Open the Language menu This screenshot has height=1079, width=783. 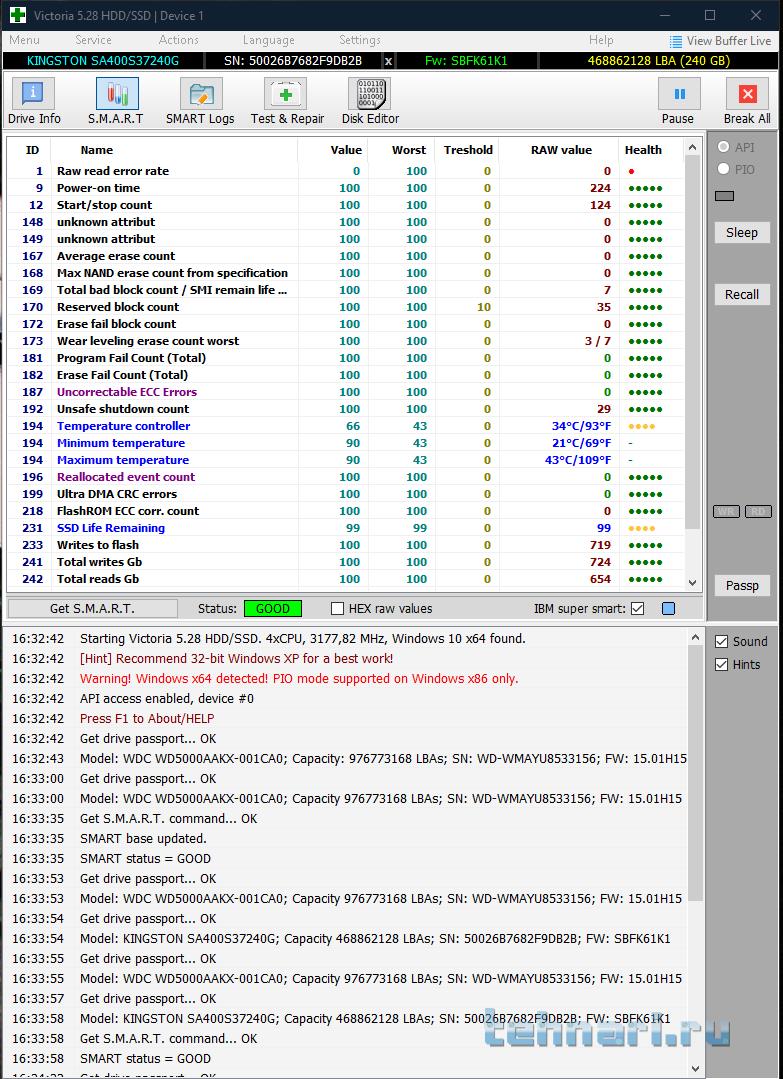[x=268, y=40]
